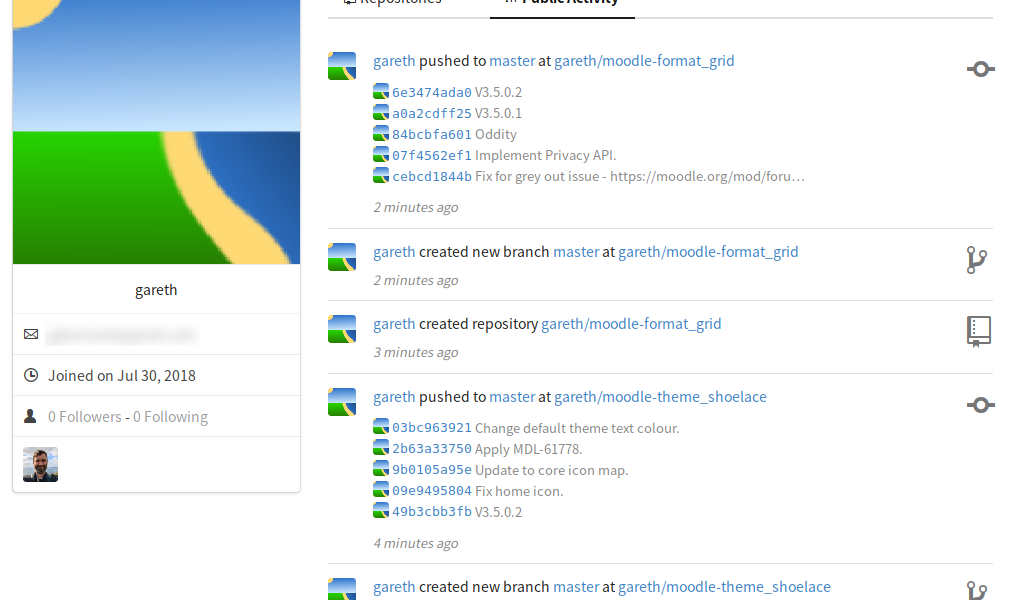Open gareth/moodle-format_grid in created new branch entry
Image resolution: width=1011 pixels, height=600 pixels.
pyautogui.click(x=708, y=251)
